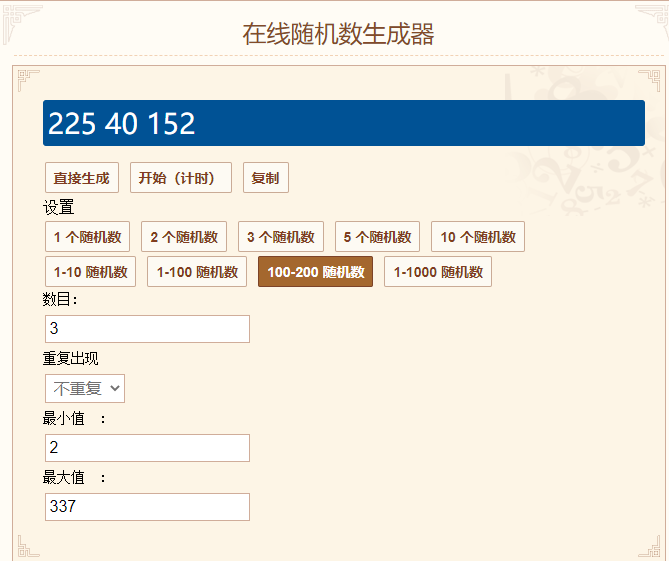The height and width of the screenshot is (561, 669).
Task: Click the 数目 label
Action: (60, 299)
